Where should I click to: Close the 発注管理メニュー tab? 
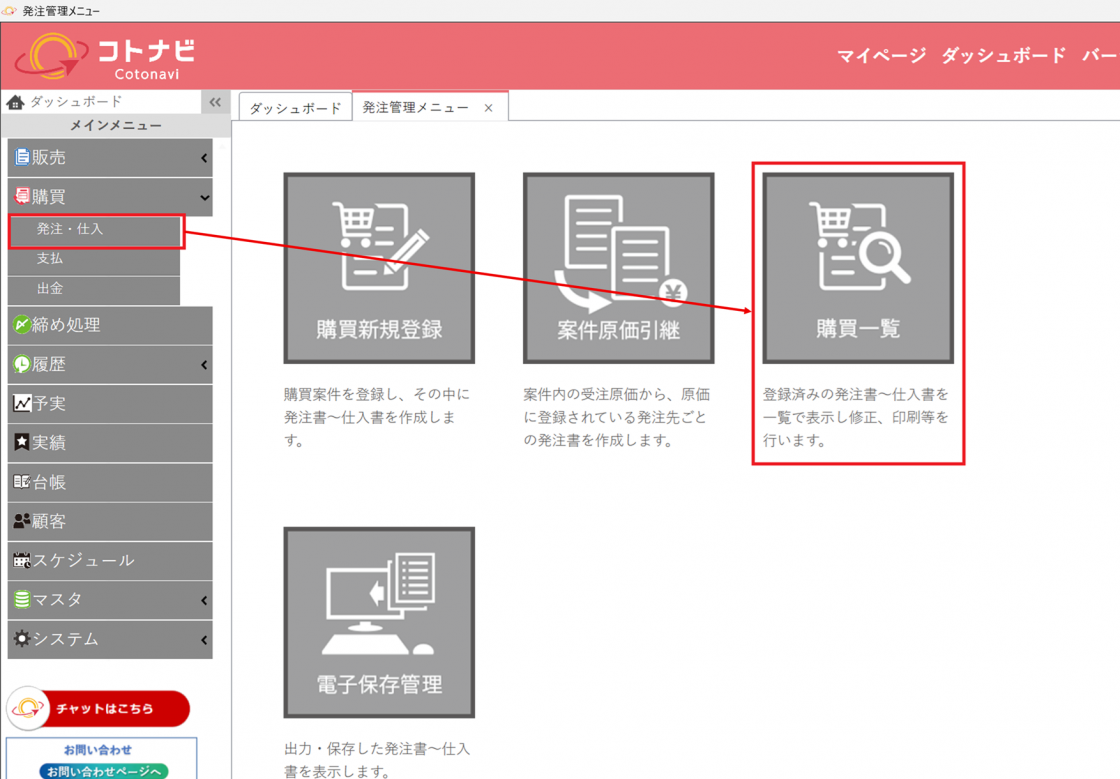(488, 108)
